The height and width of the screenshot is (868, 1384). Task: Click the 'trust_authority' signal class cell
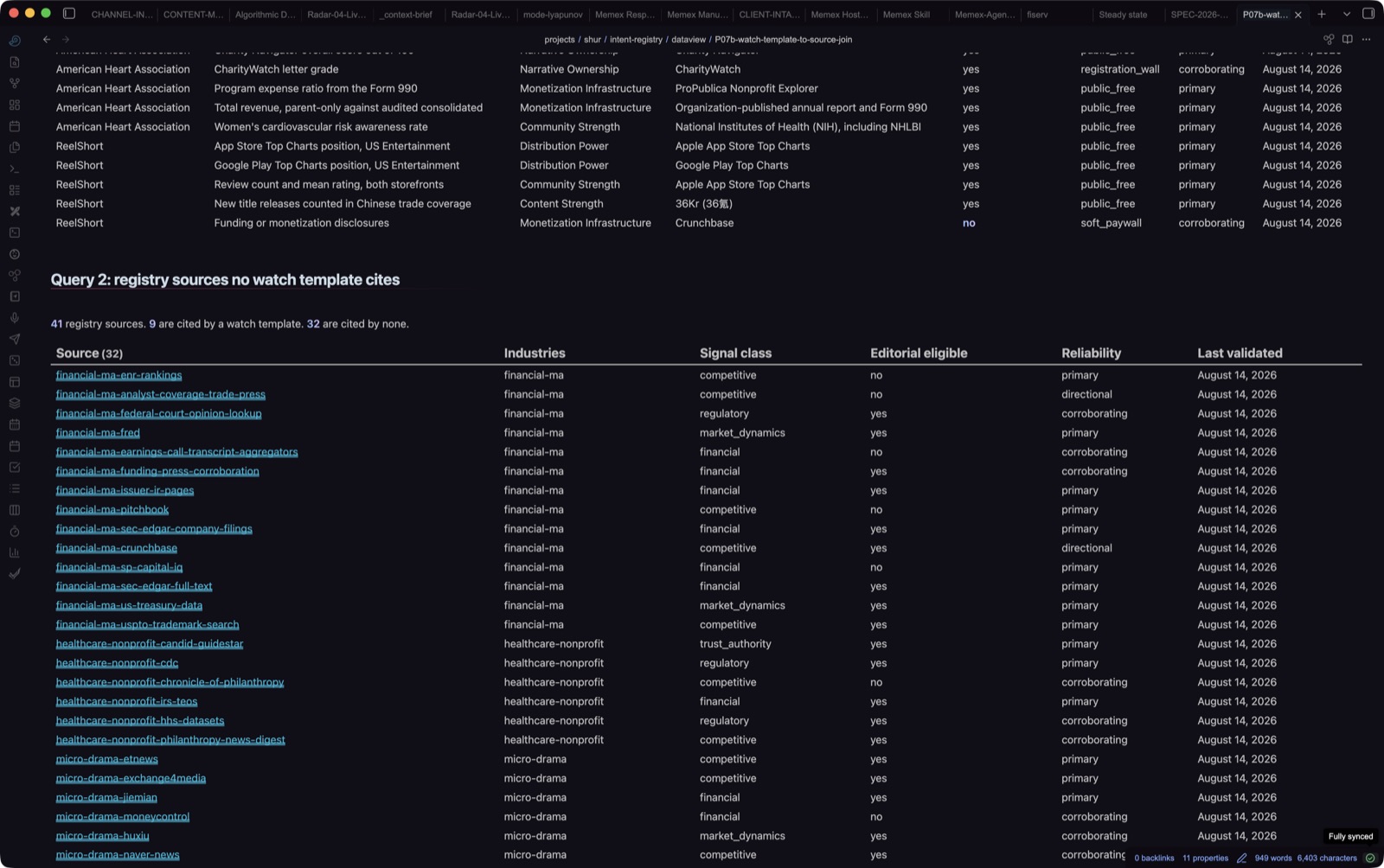tap(735, 644)
